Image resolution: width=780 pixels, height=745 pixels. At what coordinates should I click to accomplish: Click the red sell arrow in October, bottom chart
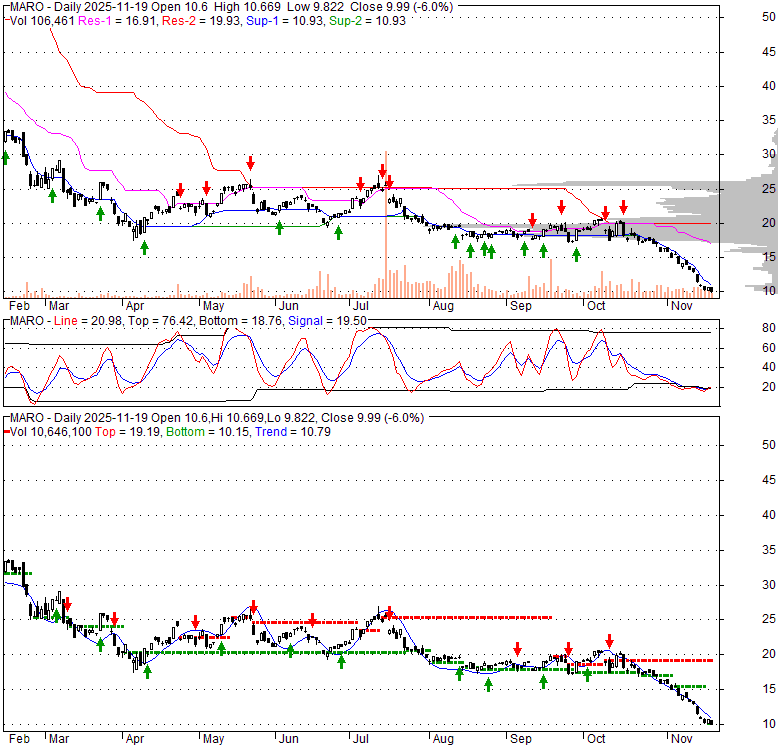click(608, 641)
